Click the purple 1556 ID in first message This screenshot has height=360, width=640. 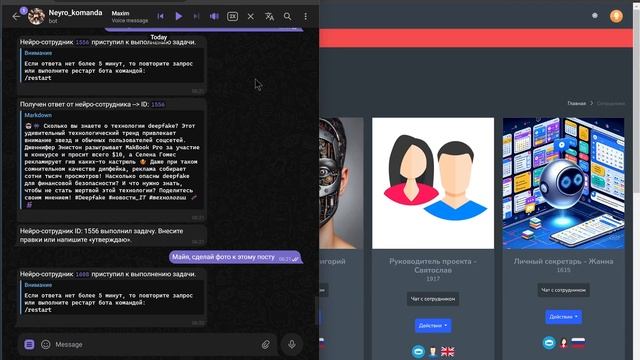pyautogui.click(x=82, y=42)
